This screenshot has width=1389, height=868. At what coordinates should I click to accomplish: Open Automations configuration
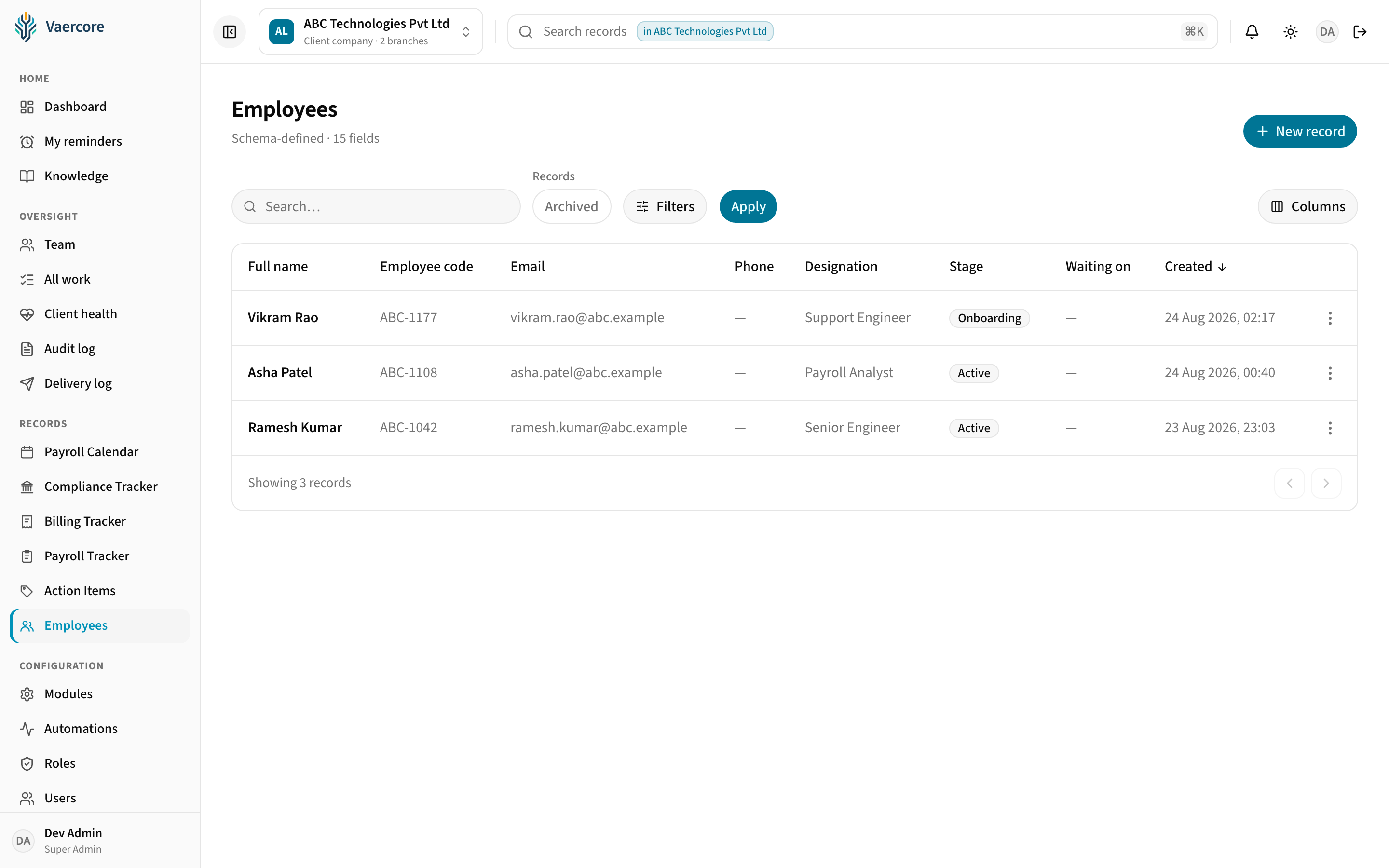(100, 729)
